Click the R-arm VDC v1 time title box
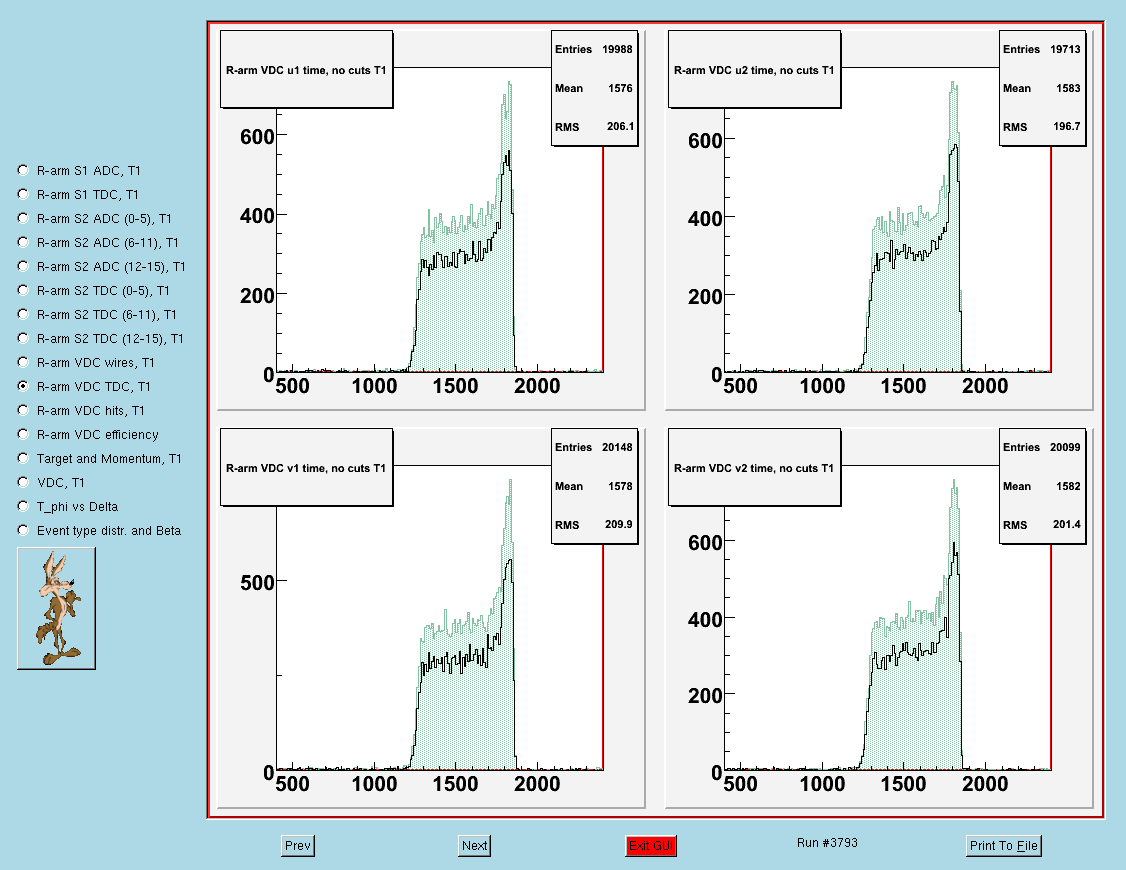Screen dimensions: 1126x870 [x=307, y=467]
